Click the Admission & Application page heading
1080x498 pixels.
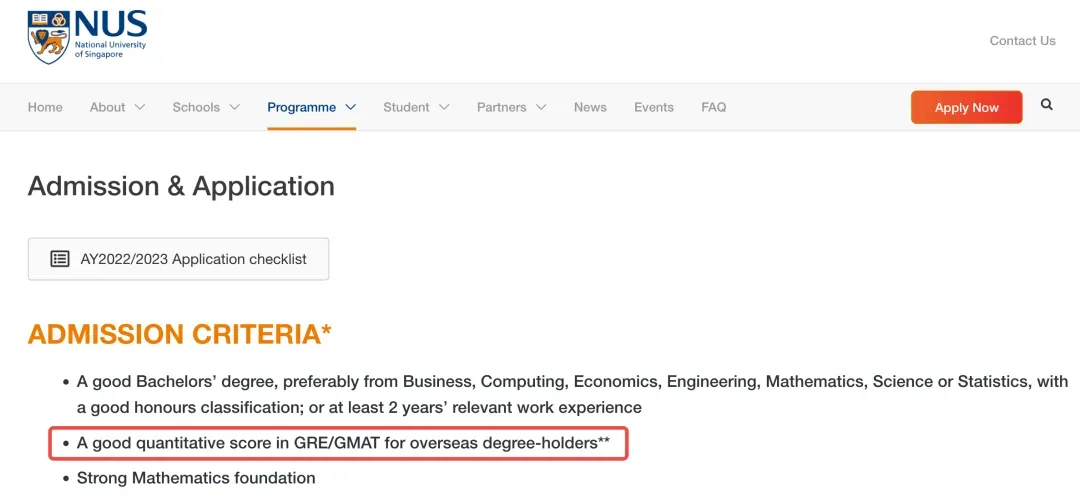click(181, 186)
